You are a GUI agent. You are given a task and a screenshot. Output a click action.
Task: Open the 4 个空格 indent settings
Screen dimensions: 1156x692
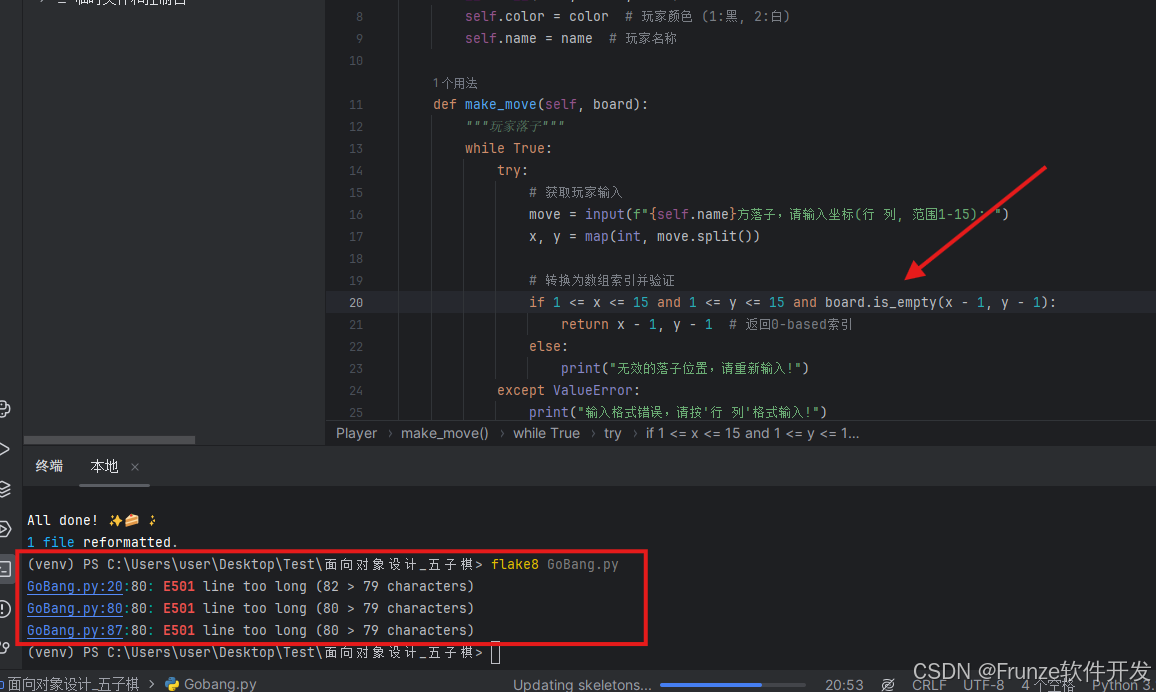(x=1048, y=685)
